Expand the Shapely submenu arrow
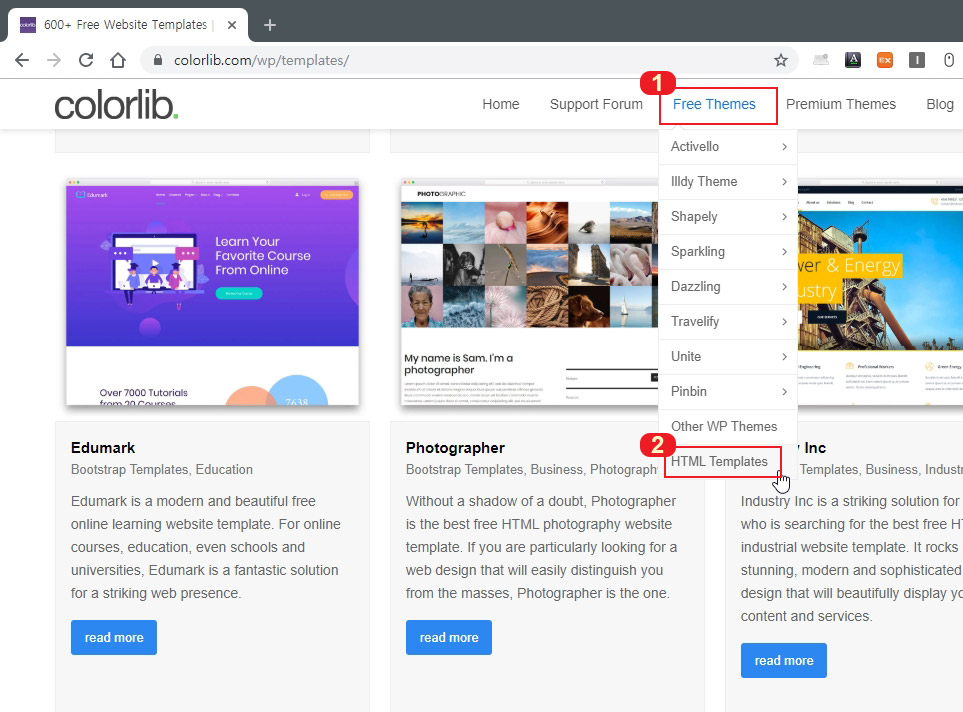Viewport: 963px width, 712px height. (x=784, y=216)
